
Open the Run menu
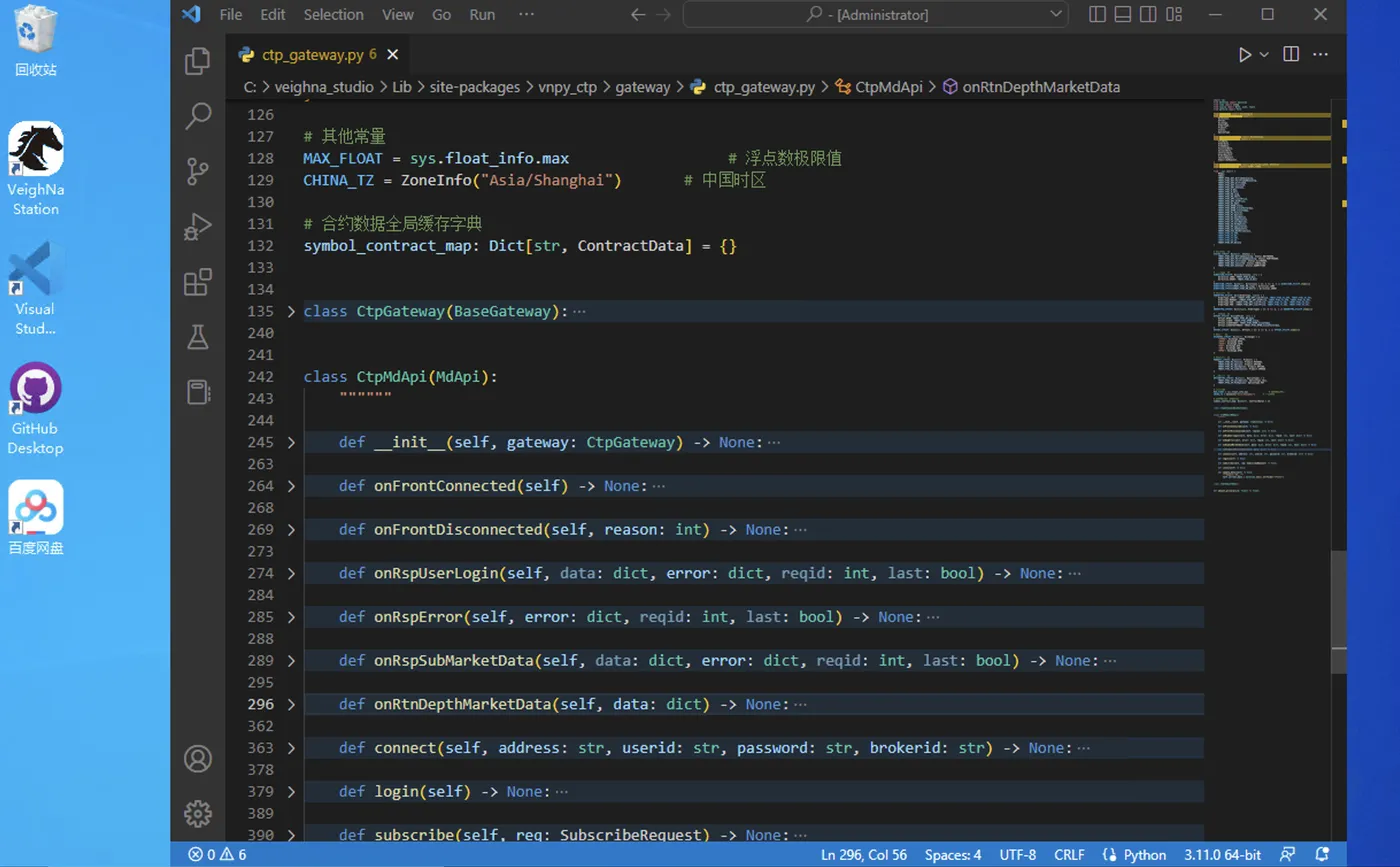482,14
